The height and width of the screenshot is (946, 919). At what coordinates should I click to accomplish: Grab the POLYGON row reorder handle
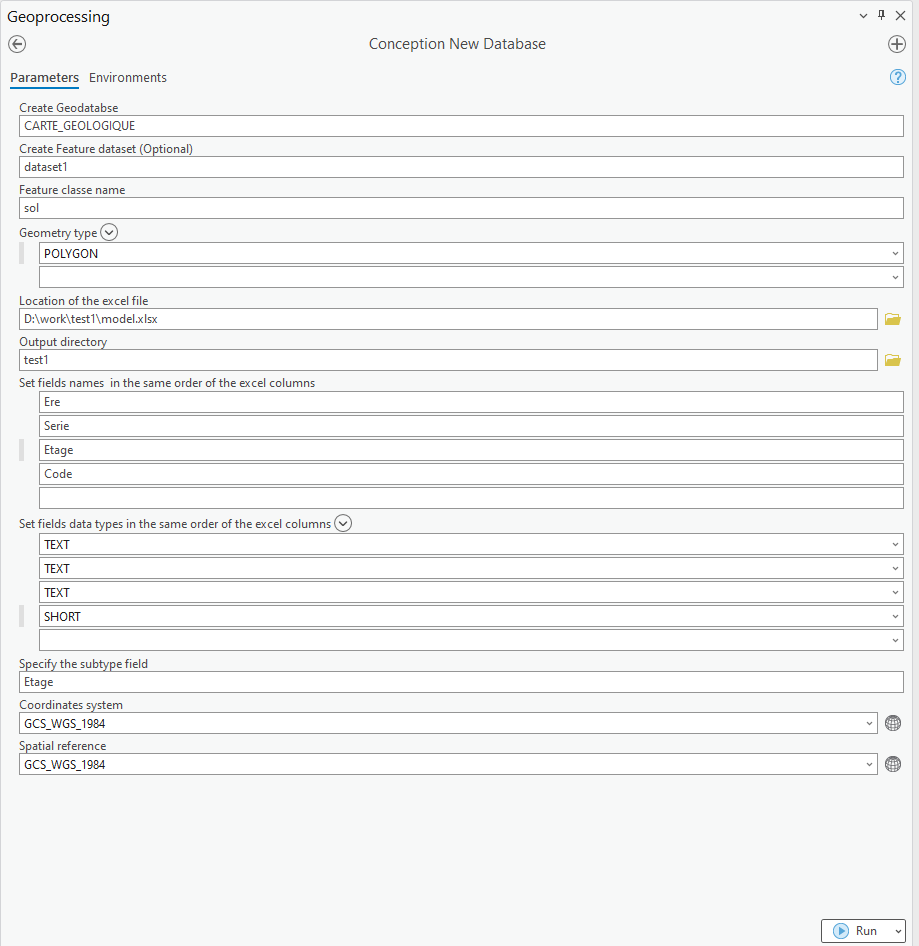click(x=22, y=253)
